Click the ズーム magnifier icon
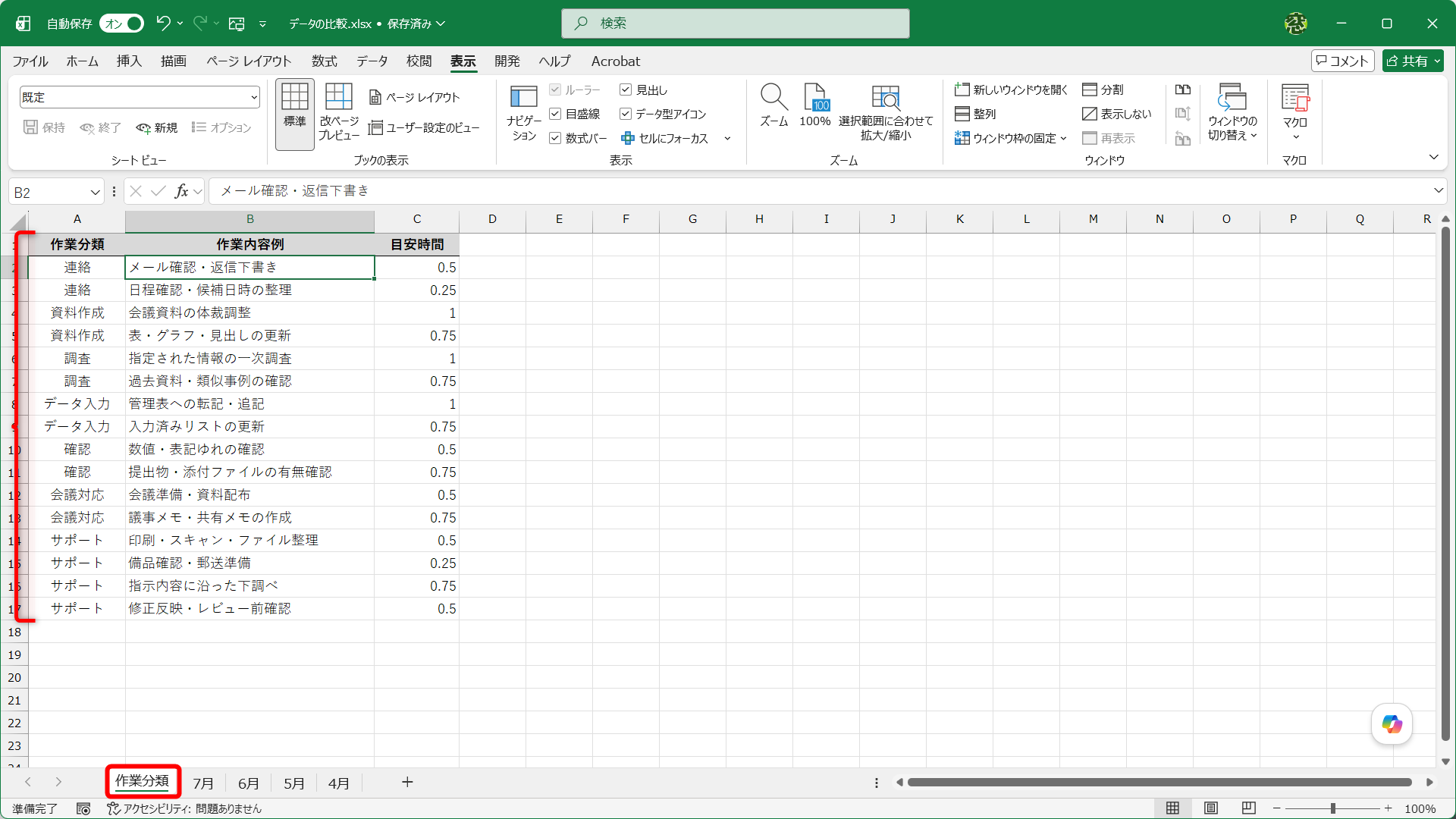 774,105
